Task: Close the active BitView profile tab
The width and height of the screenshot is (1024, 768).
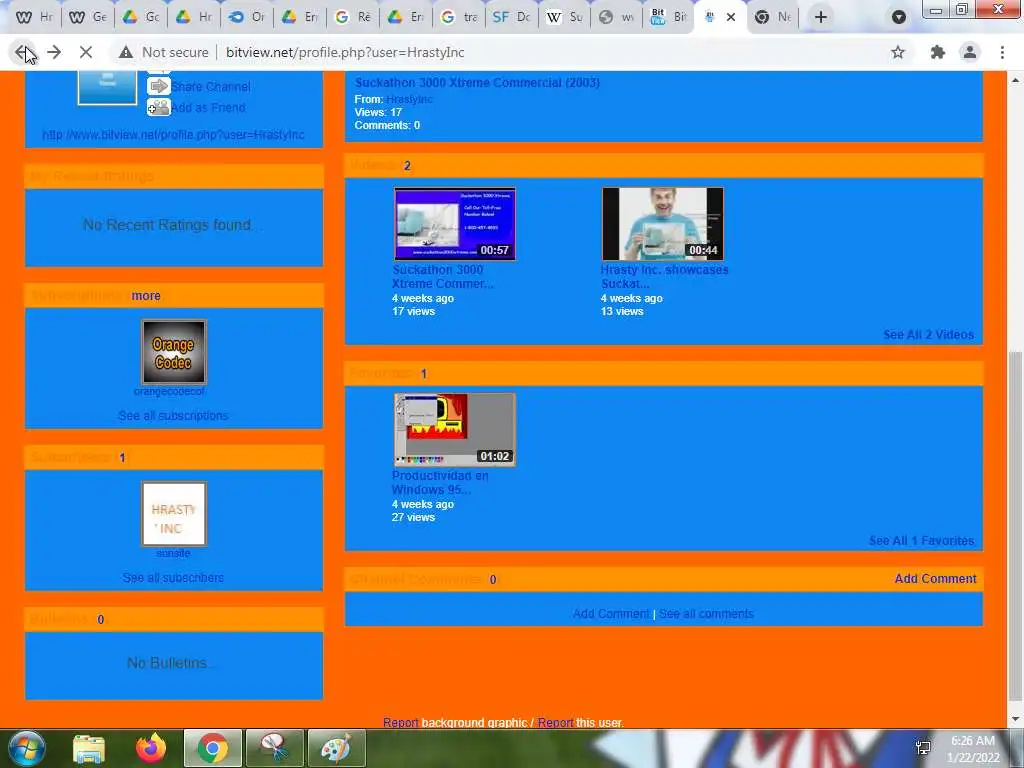Action: point(731,17)
